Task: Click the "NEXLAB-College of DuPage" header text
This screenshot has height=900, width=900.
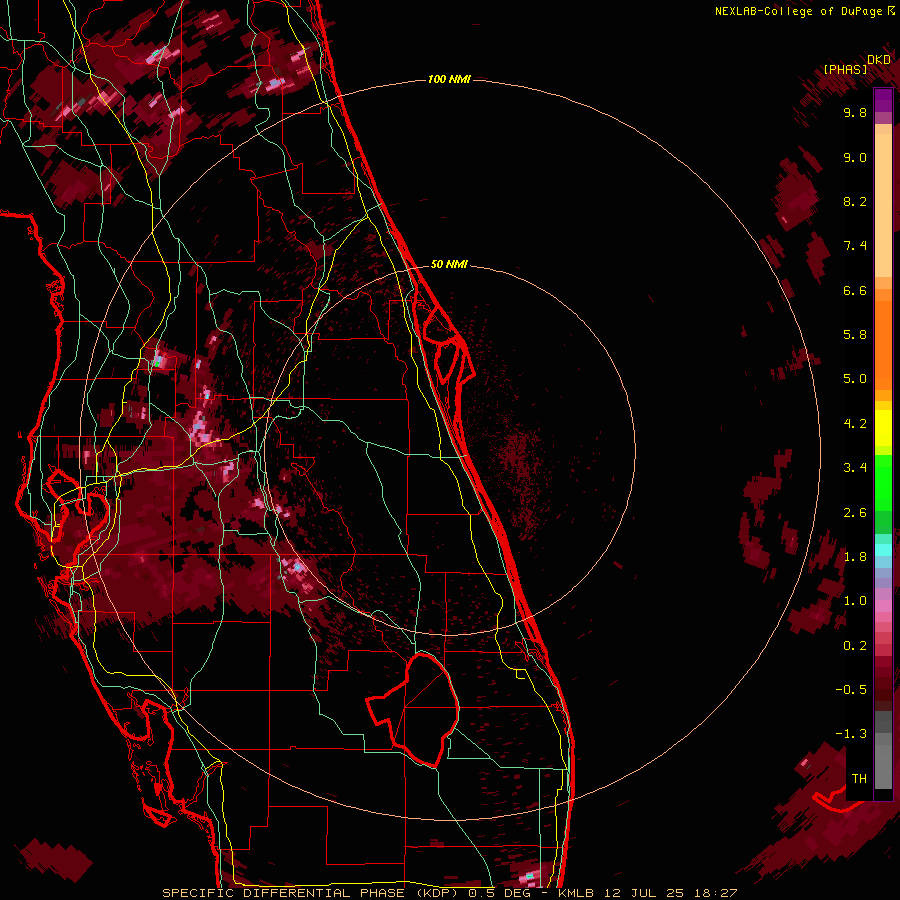Action: click(798, 11)
